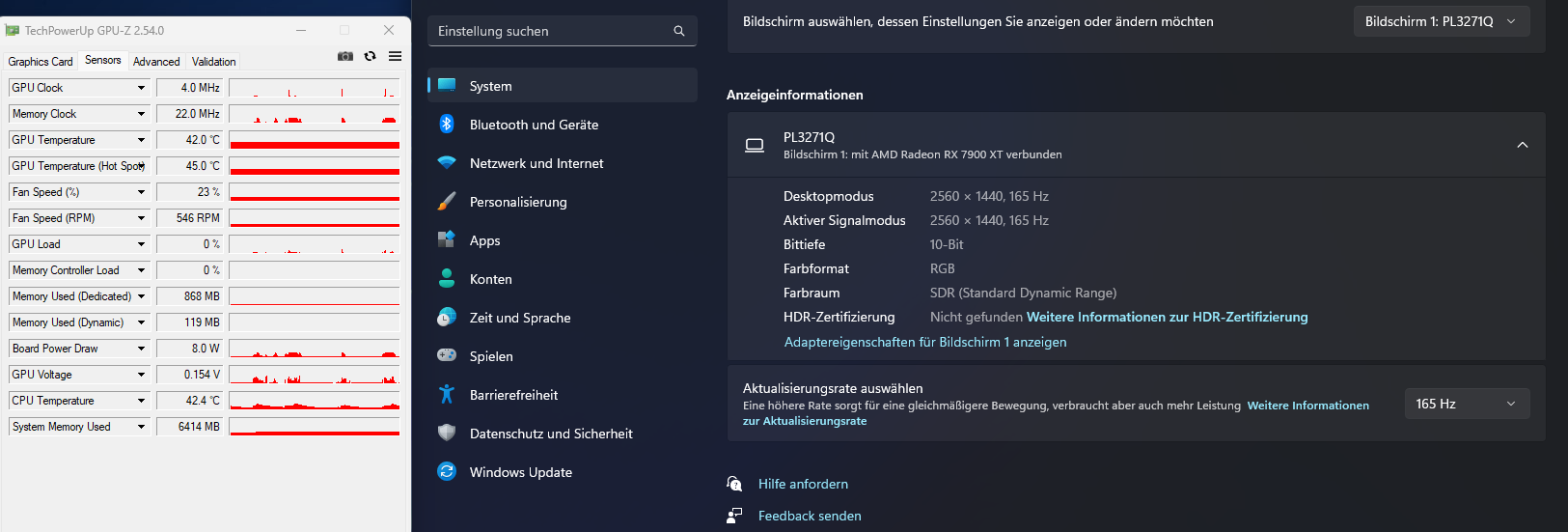Select Datenschutz und Sicherheit in the sidebar
The image size is (1568, 532).
(551, 434)
